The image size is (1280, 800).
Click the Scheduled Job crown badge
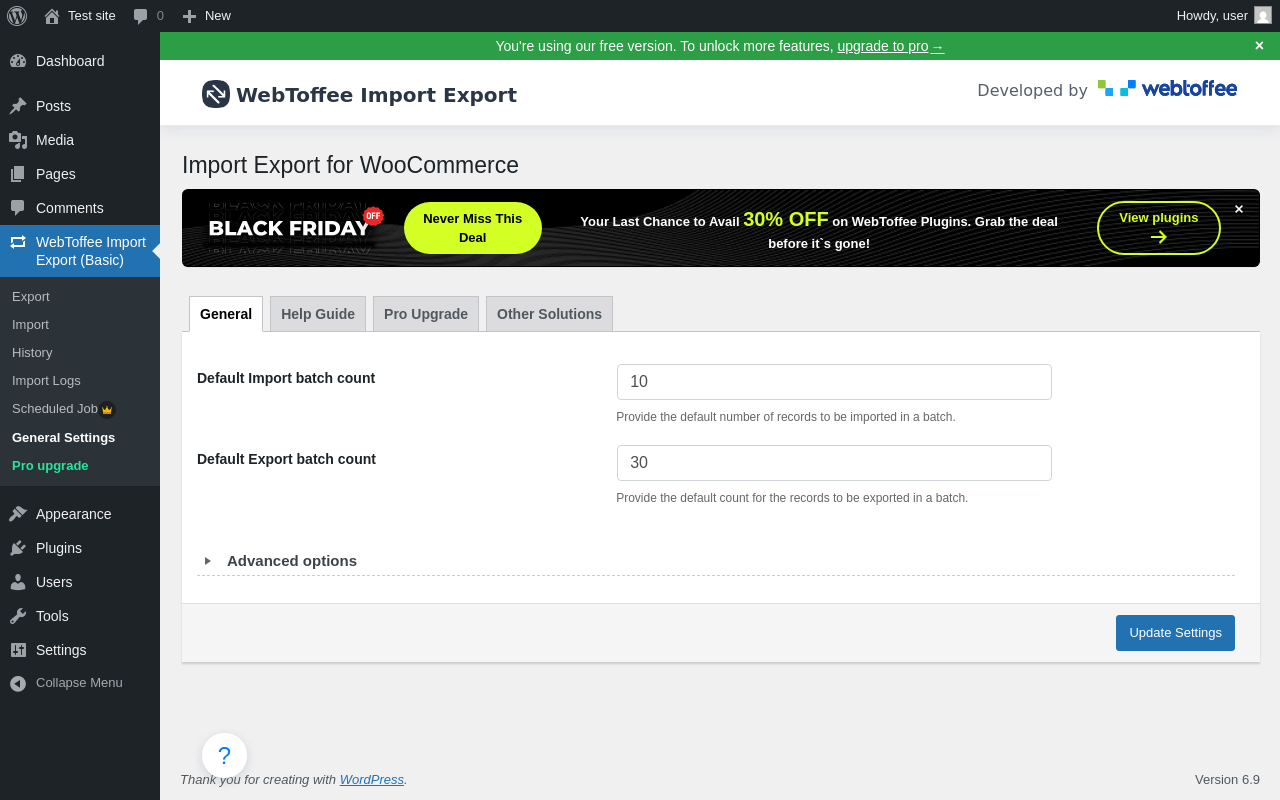pos(107,410)
